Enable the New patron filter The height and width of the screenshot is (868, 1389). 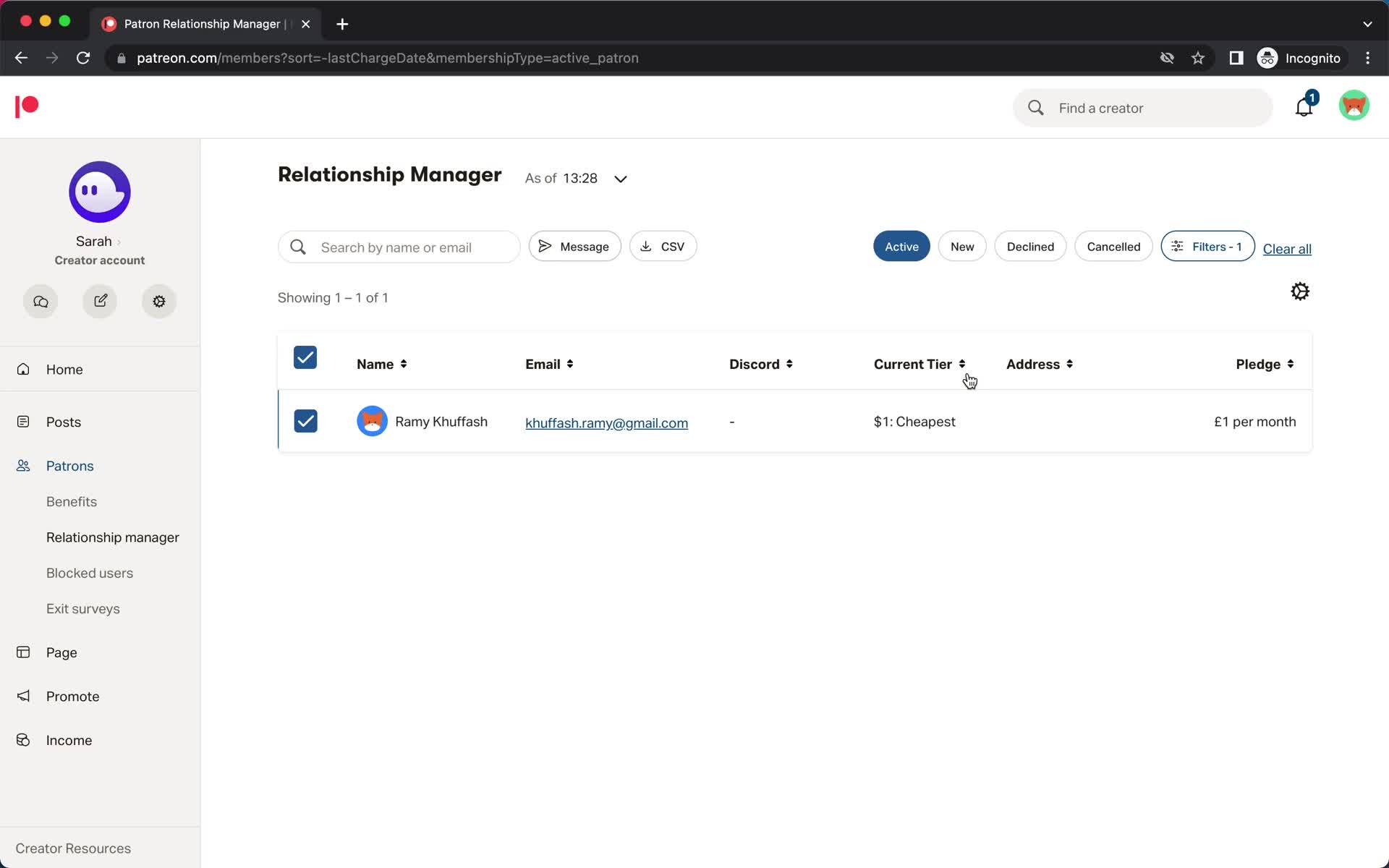coord(962,247)
